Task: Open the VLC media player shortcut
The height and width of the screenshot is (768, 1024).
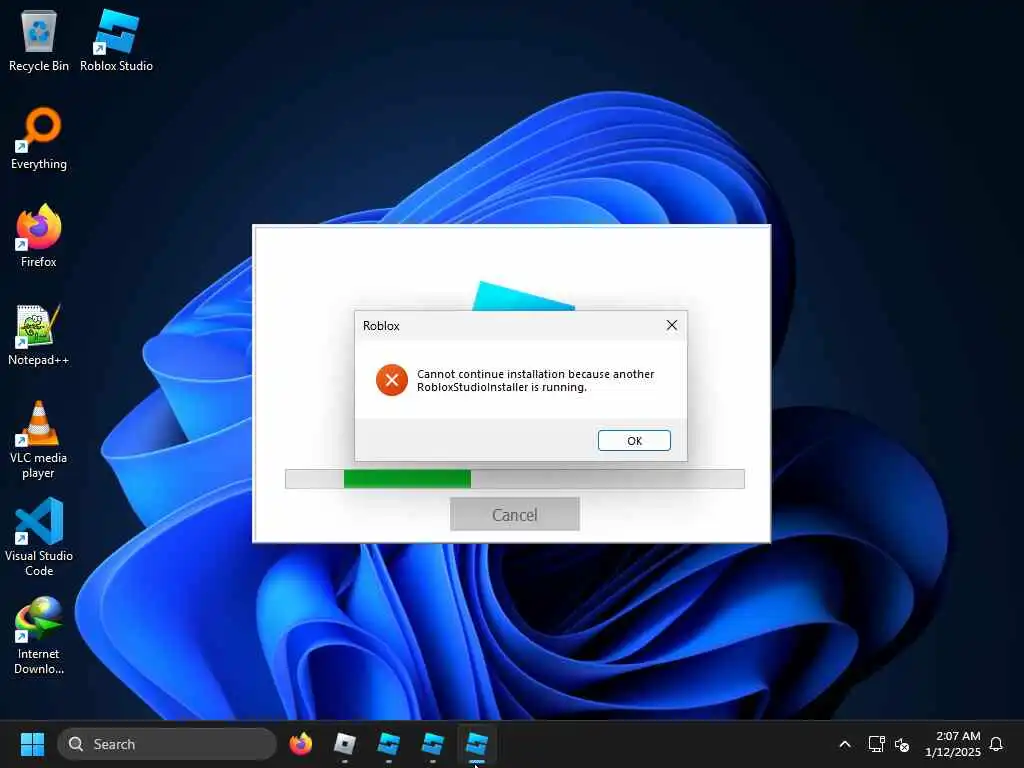Action: [x=39, y=440]
